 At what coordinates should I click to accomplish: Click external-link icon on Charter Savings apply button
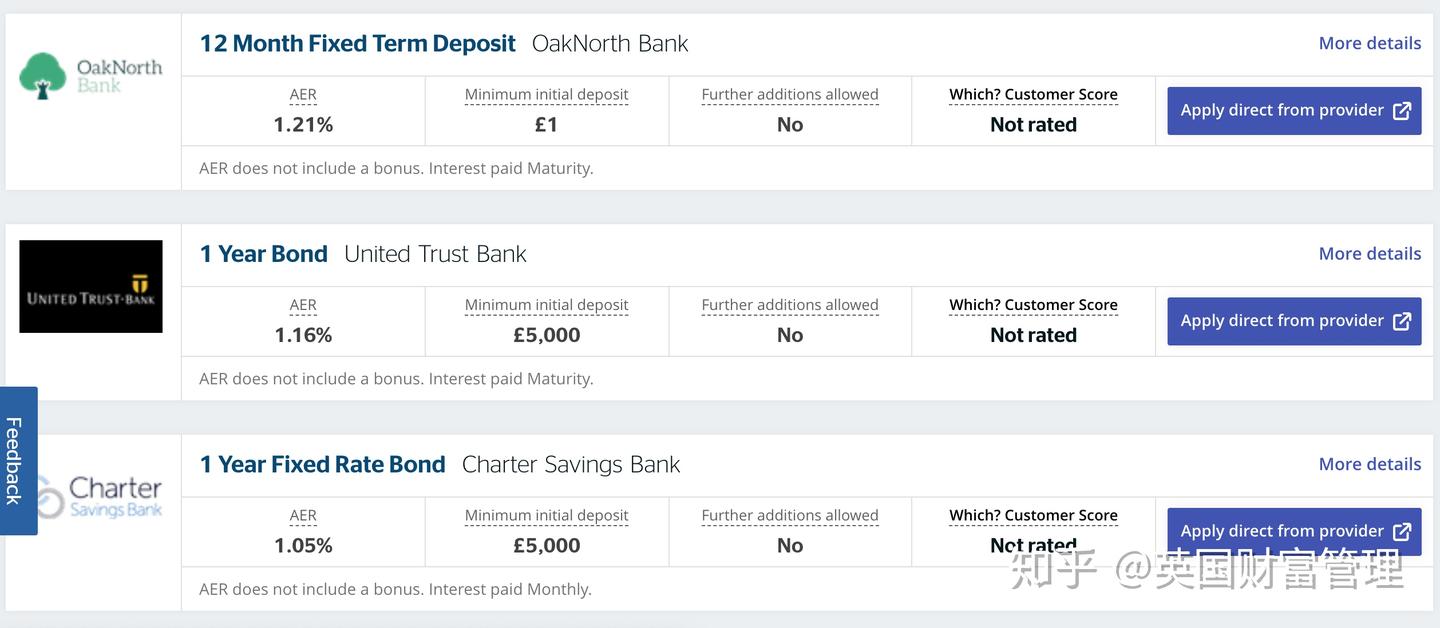(1402, 531)
